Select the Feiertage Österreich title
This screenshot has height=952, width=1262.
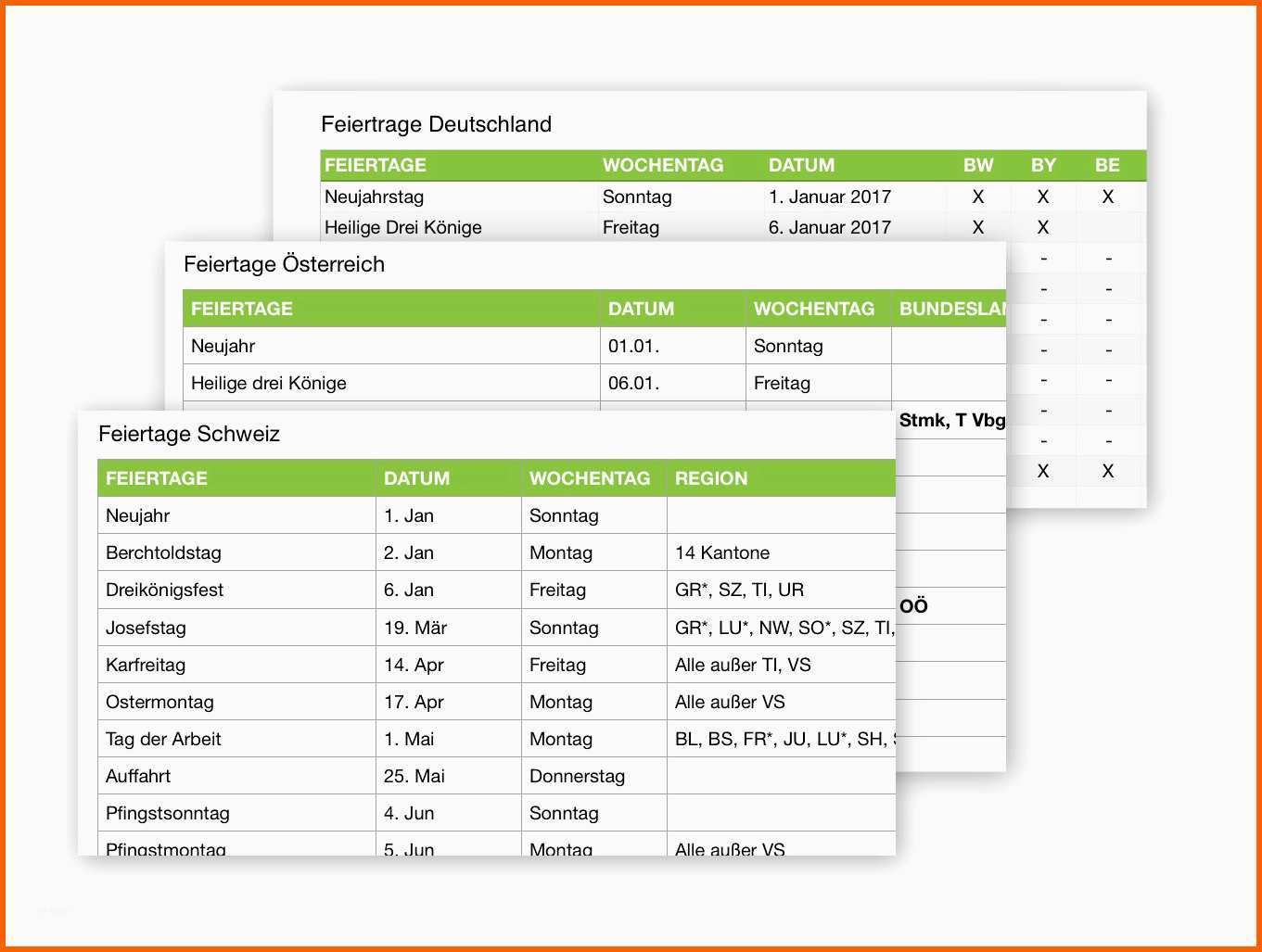coord(284,264)
